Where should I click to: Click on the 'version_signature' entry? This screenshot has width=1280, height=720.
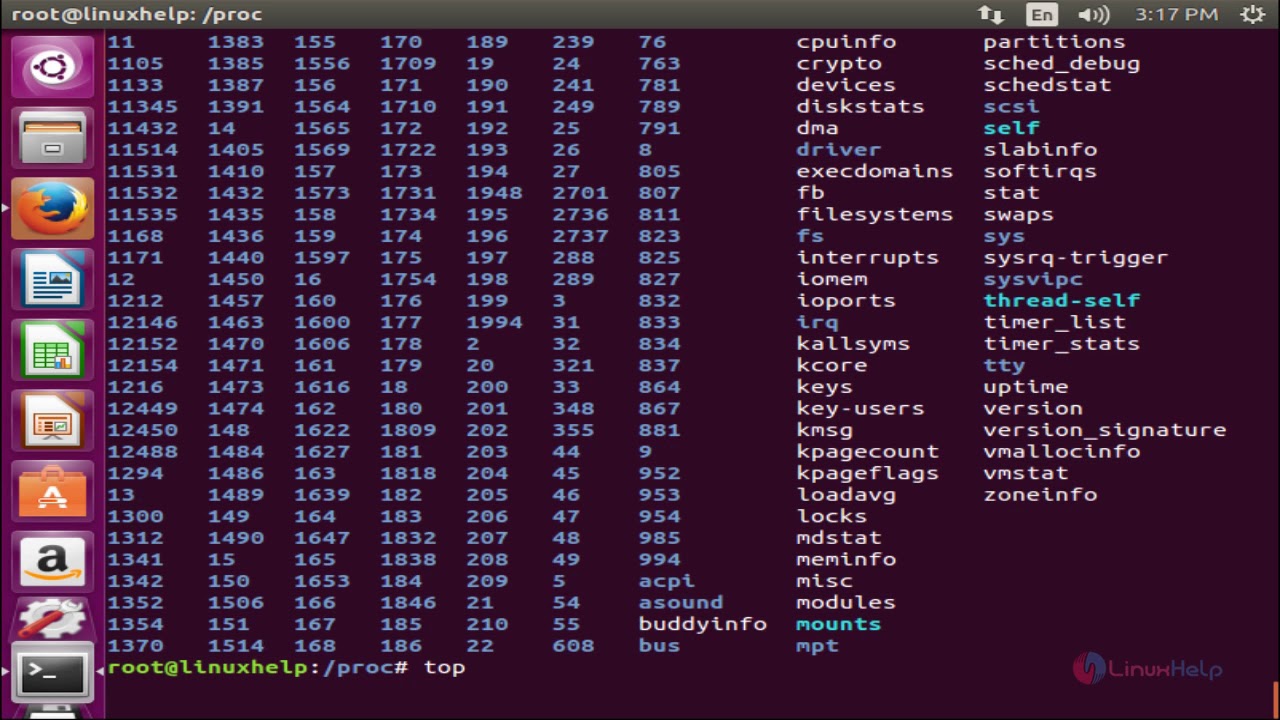coord(1104,430)
